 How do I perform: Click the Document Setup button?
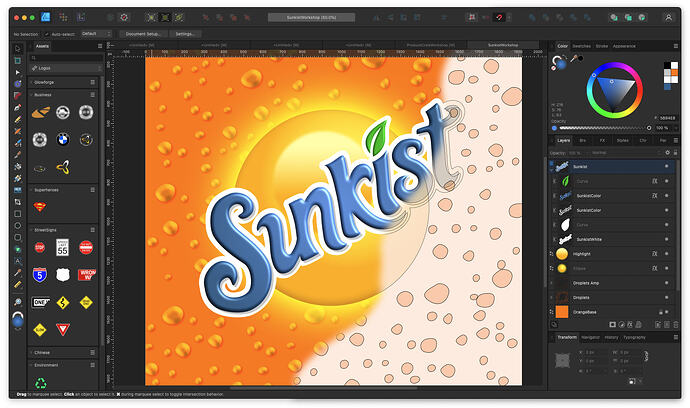(143, 34)
